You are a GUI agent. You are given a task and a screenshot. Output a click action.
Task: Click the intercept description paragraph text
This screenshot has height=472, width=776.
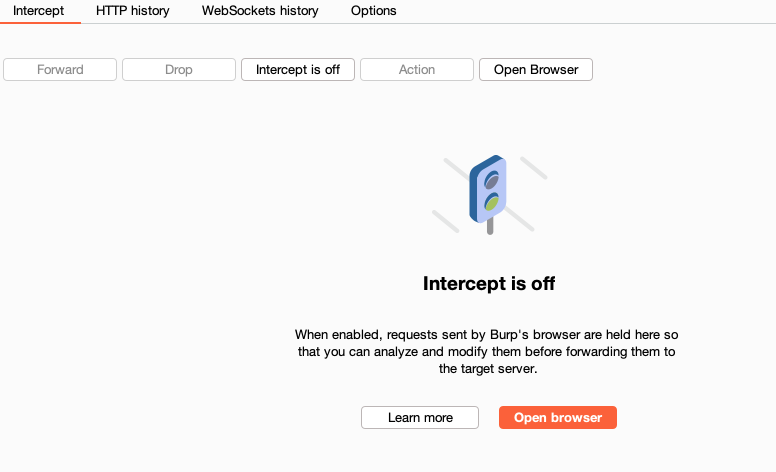[488, 351]
